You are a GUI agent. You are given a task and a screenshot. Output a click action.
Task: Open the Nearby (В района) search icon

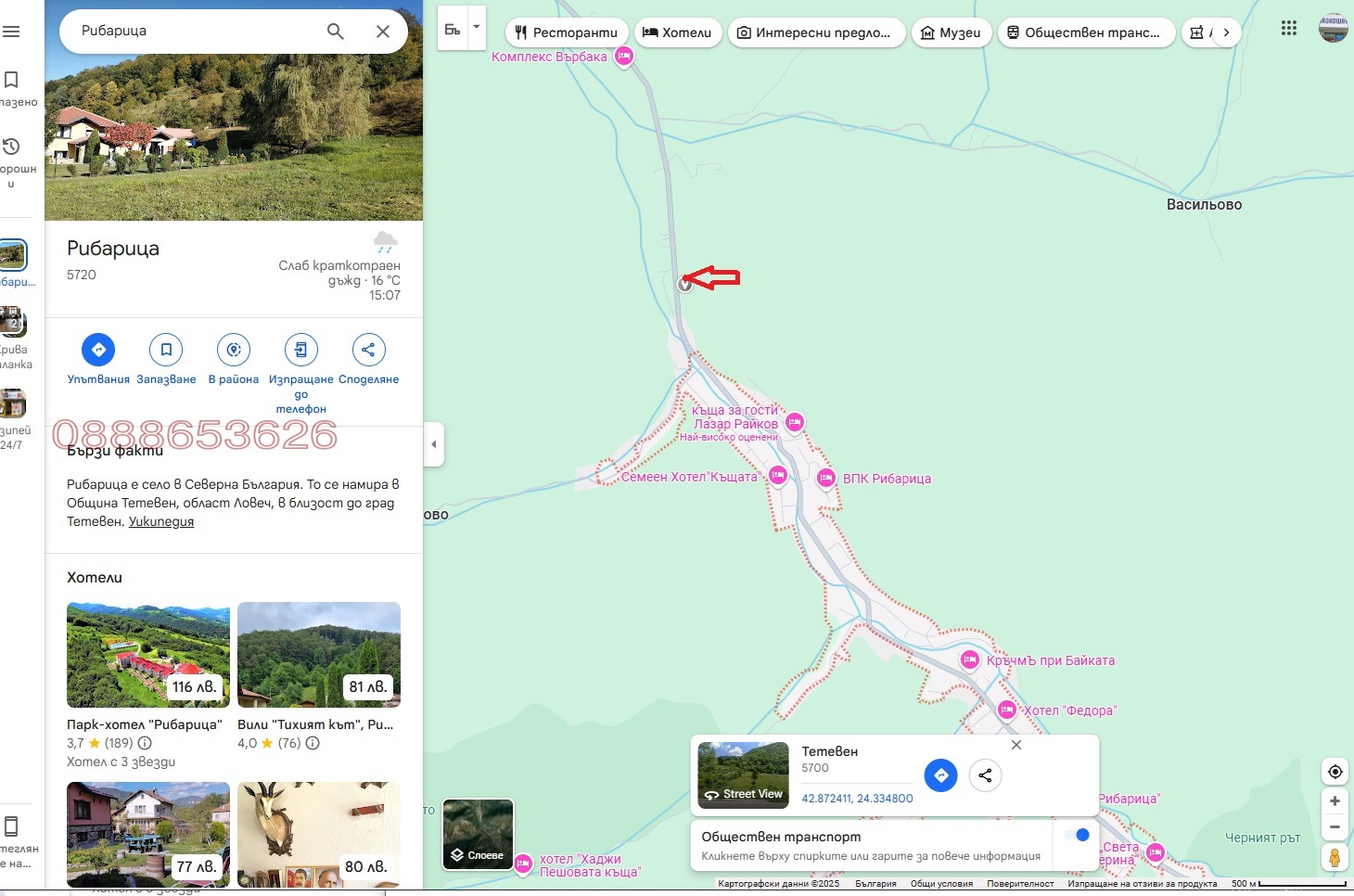coord(234,350)
